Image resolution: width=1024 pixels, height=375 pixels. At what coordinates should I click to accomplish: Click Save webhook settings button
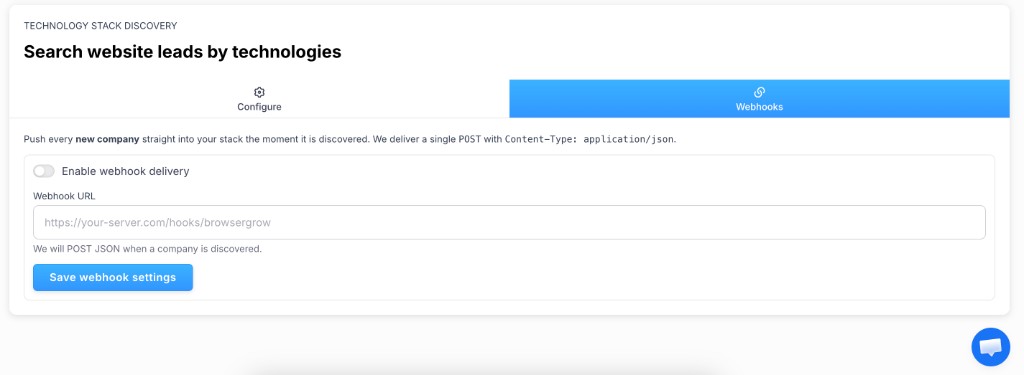tap(113, 277)
